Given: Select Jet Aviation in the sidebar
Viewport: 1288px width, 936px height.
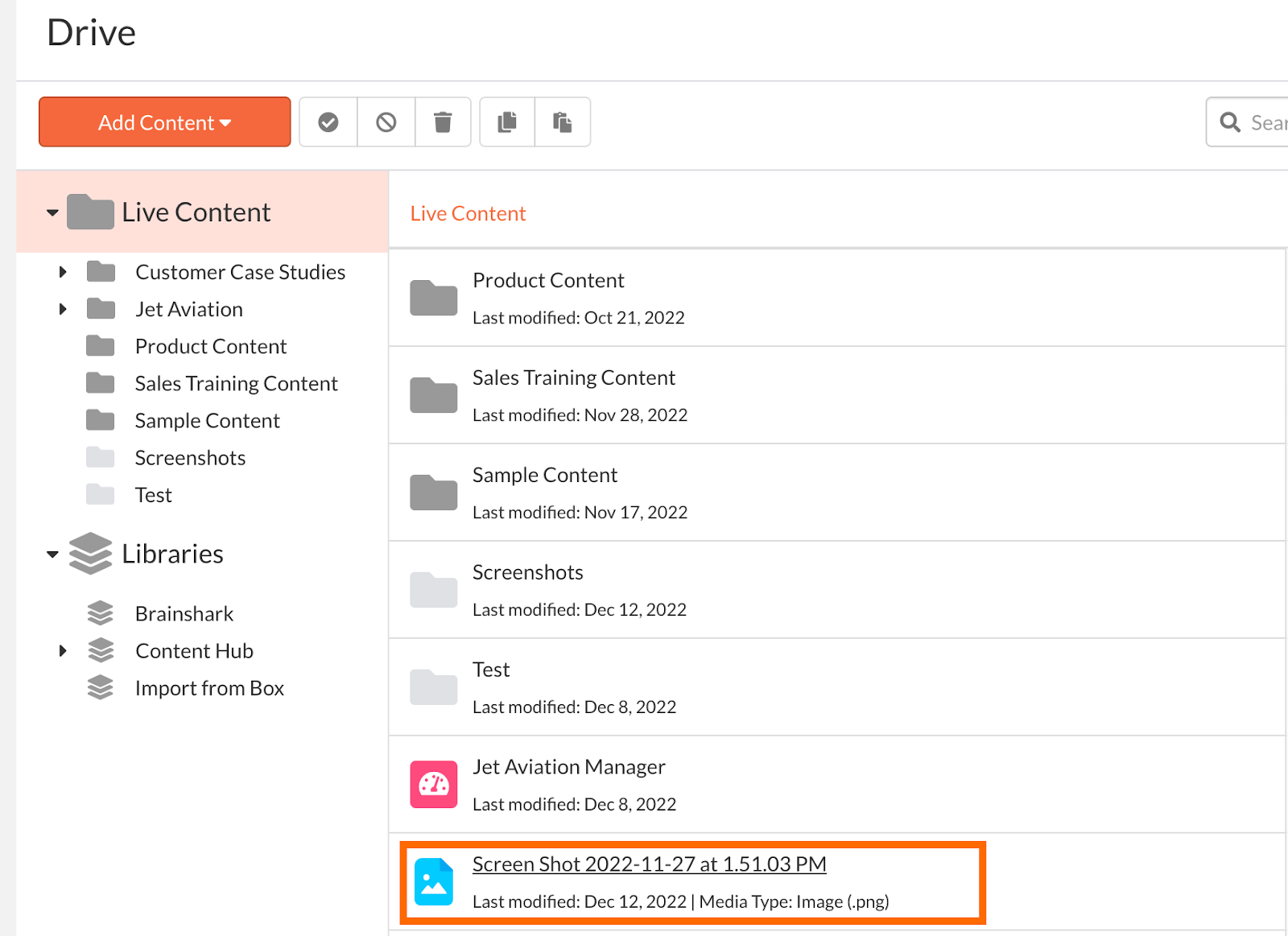Looking at the screenshot, I should tap(189, 309).
